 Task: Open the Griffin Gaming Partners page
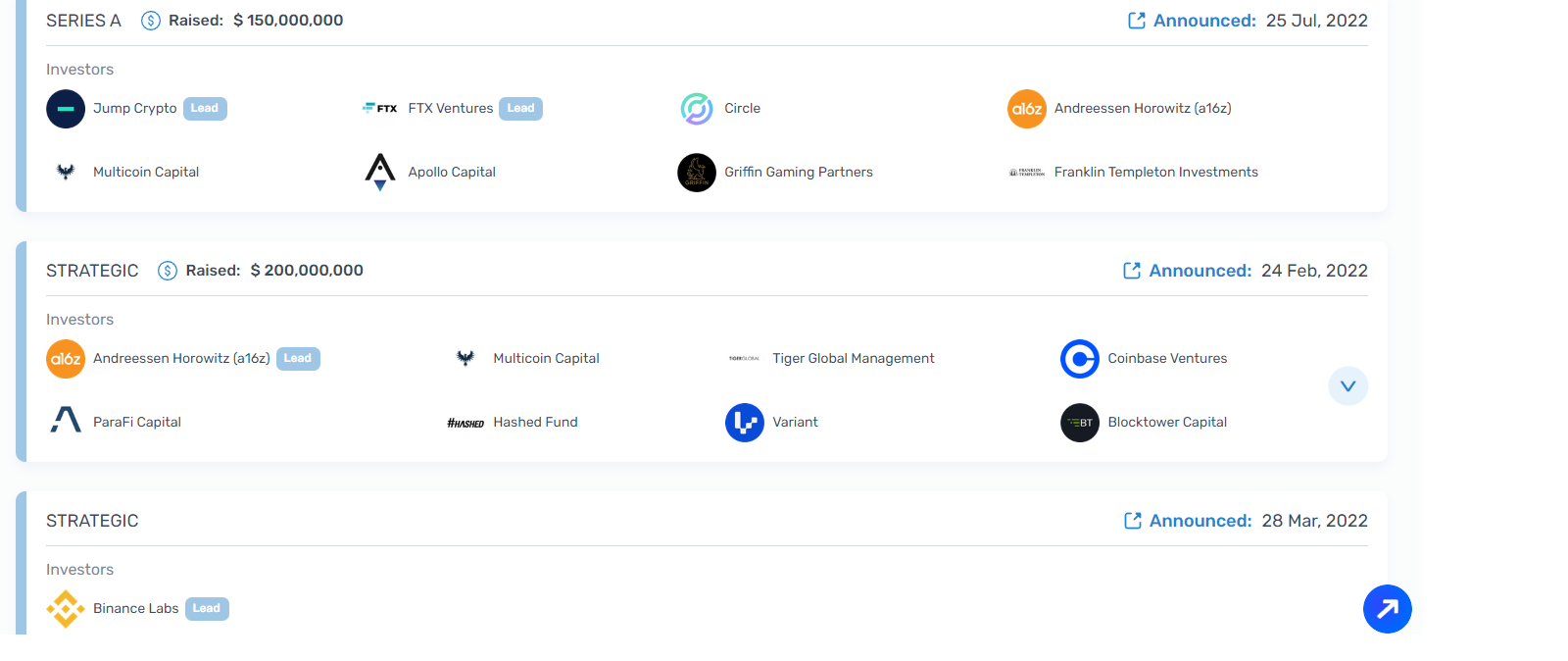coord(799,173)
